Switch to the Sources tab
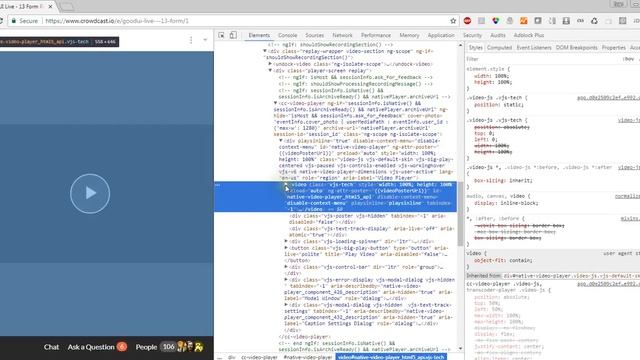This screenshot has height=360, width=640. [315, 36]
